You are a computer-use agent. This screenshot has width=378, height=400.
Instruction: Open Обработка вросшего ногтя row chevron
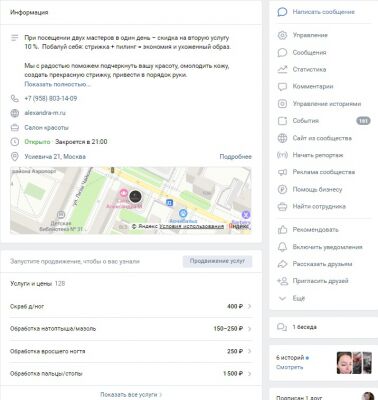pyautogui.click(x=250, y=351)
